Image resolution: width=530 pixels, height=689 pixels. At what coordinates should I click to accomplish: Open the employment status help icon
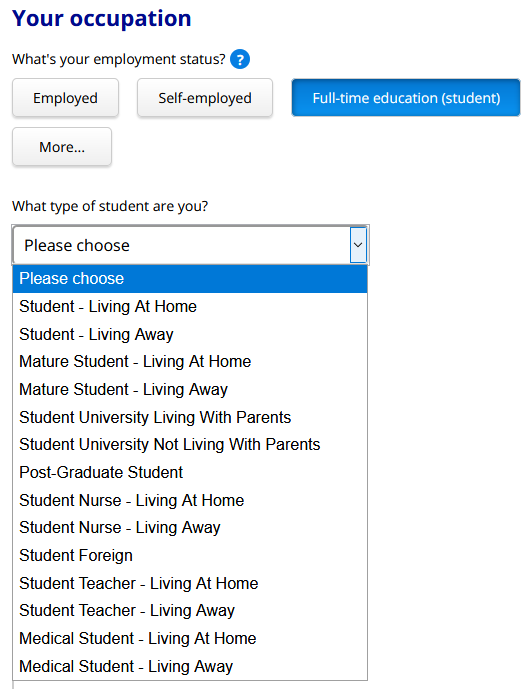(240, 59)
